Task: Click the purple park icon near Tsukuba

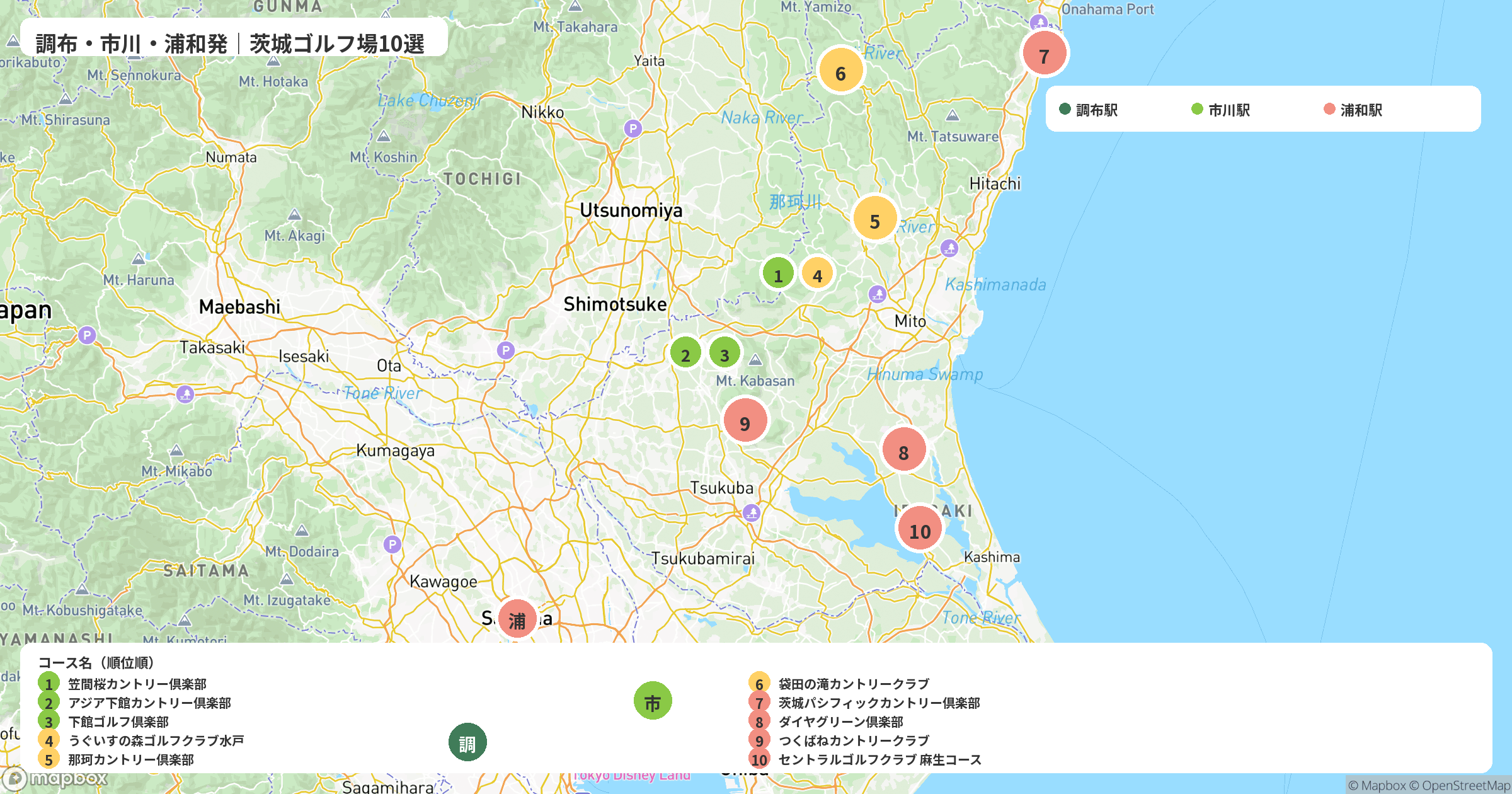Action: 752,512
